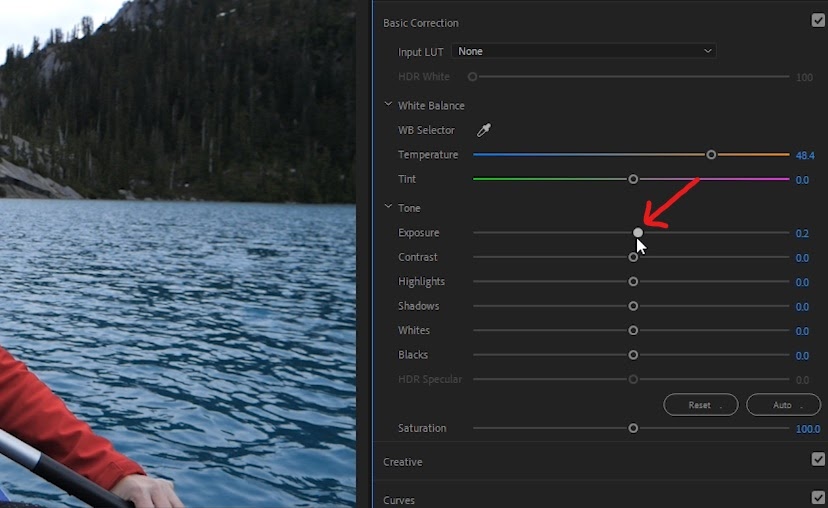The height and width of the screenshot is (508, 828).
Task: Open the Input LUT dropdown
Action: [x=584, y=51]
